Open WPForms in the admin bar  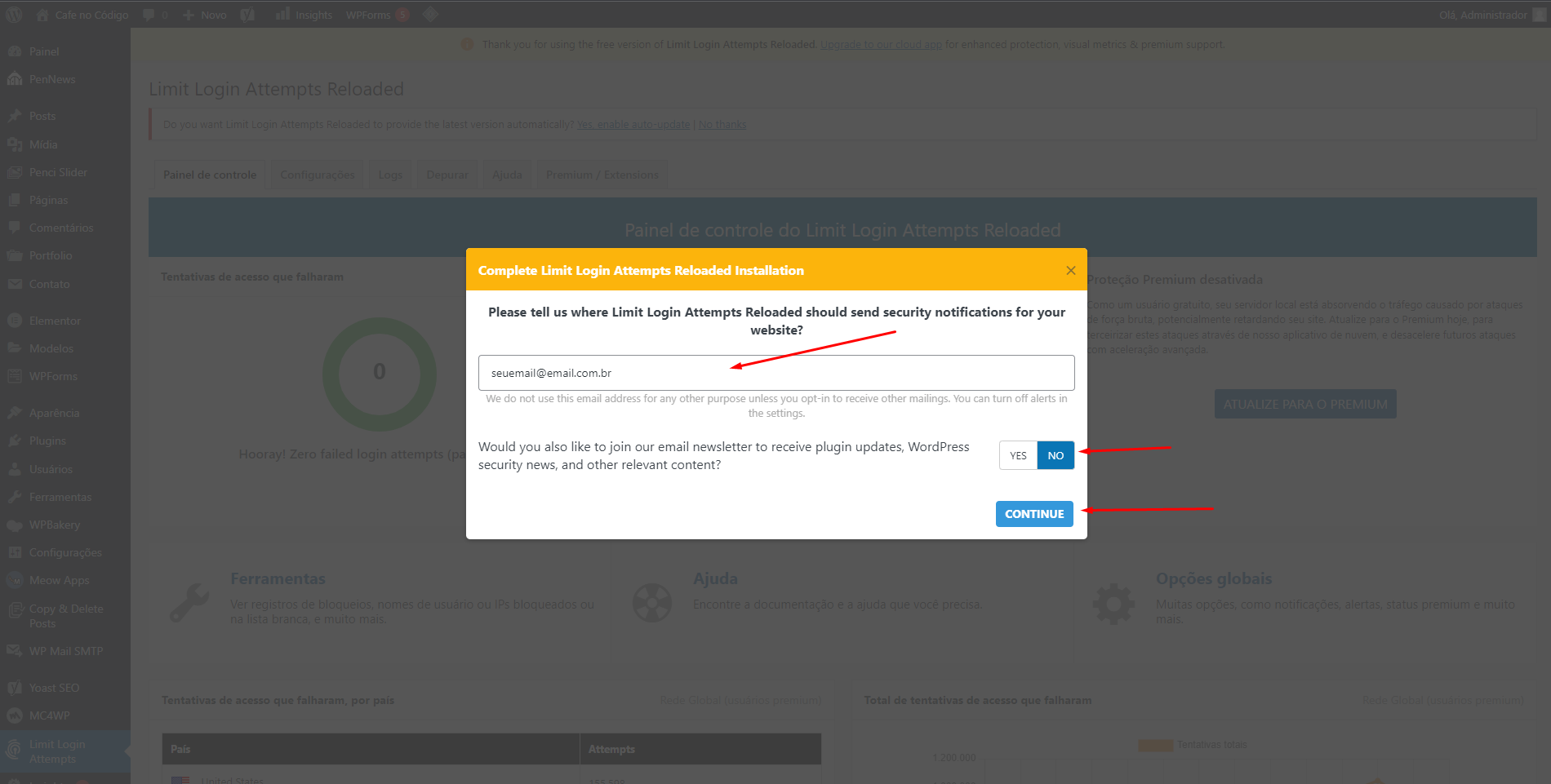coord(377,15)
